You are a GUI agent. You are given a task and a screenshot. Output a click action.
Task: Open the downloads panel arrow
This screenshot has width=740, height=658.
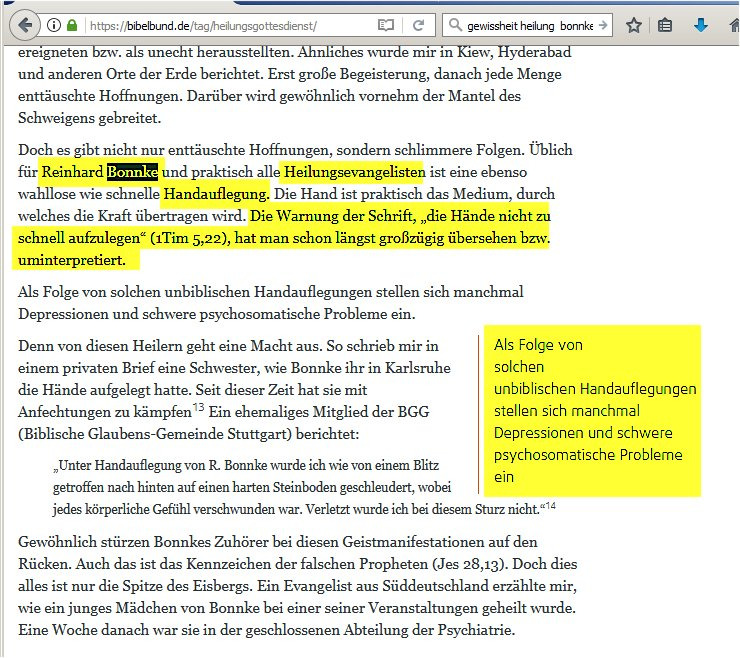pos(700,24)
